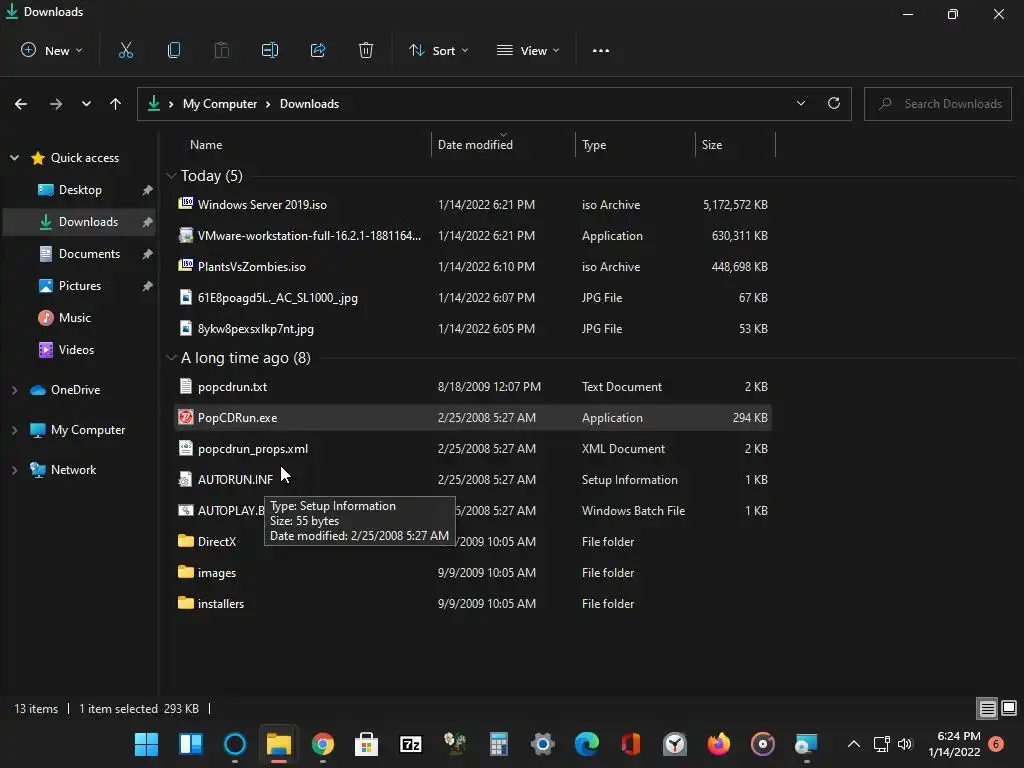Image resolution: width=1024 pixels, height=768 pixels.
Task: Click the Search Downloads field
Action: pyautogui.click(x=938, y=104)
